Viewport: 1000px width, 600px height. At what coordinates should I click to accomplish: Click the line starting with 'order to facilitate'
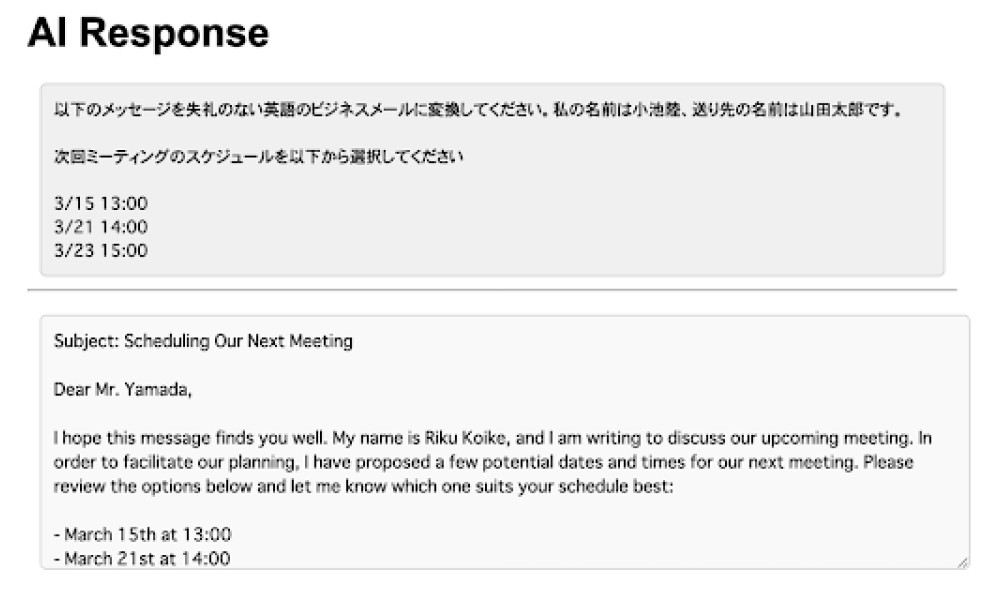(x=483, y=462)
